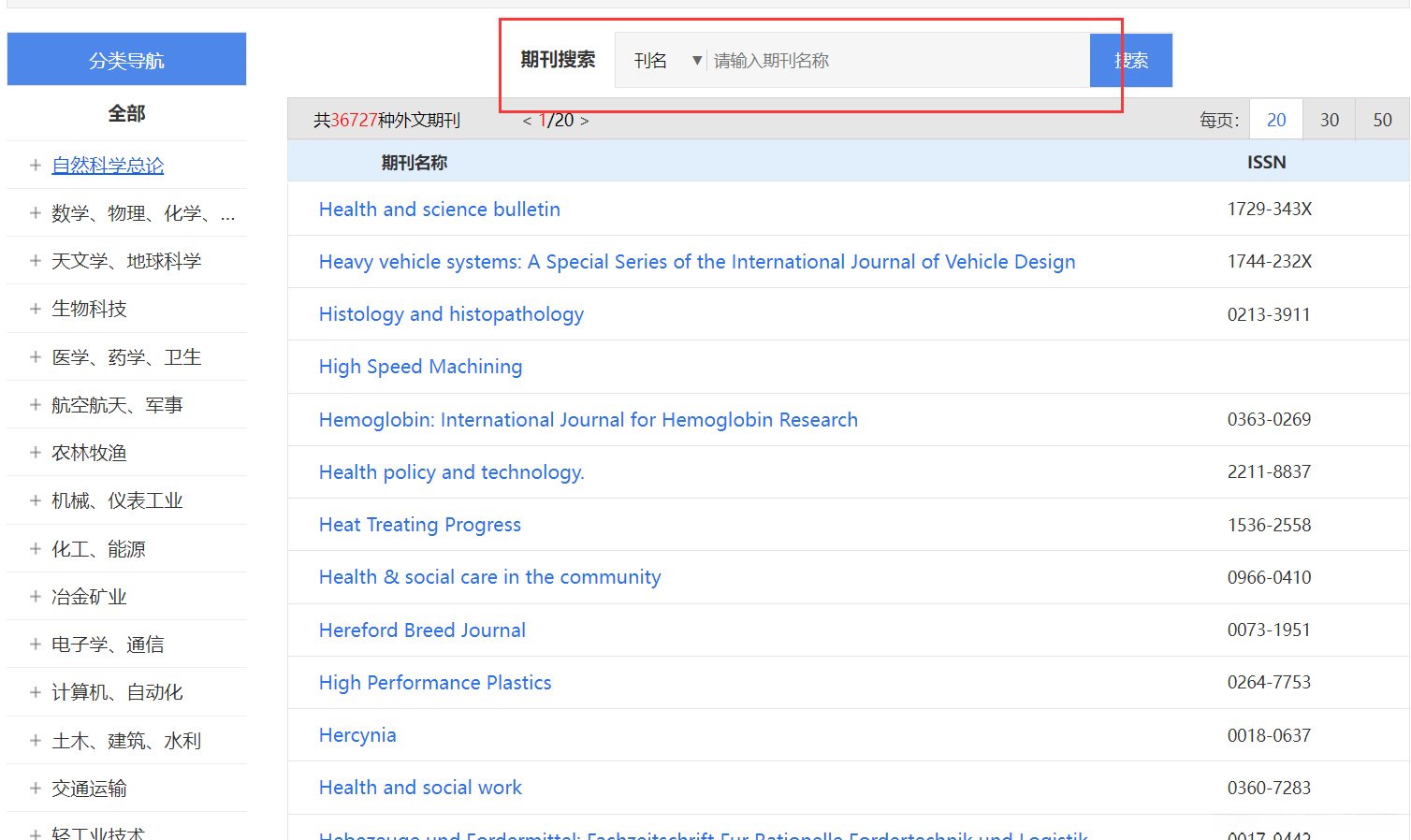Go to previous page with the < arrow

527,121
